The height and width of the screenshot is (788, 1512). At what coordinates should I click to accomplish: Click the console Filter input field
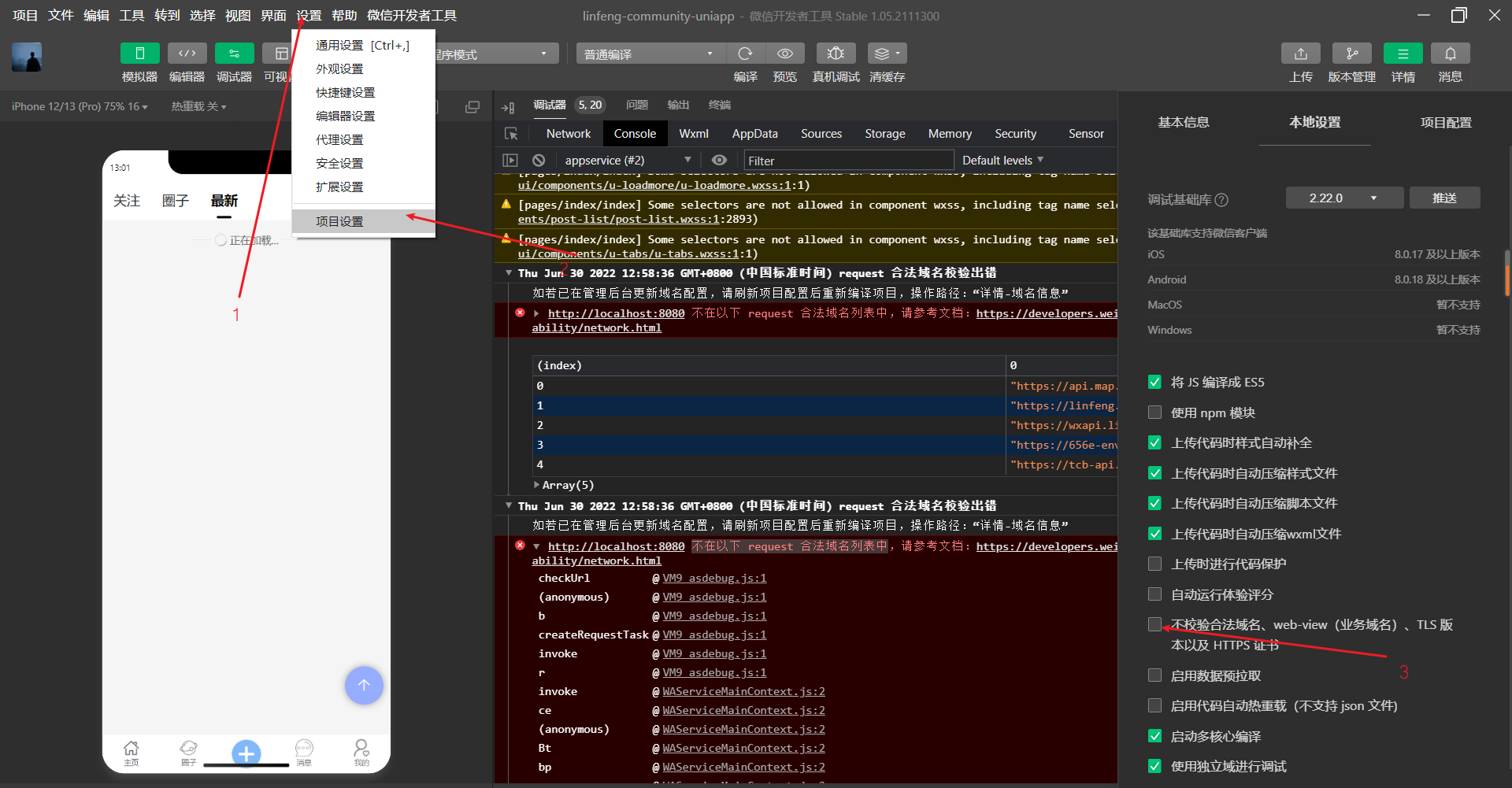847,161
